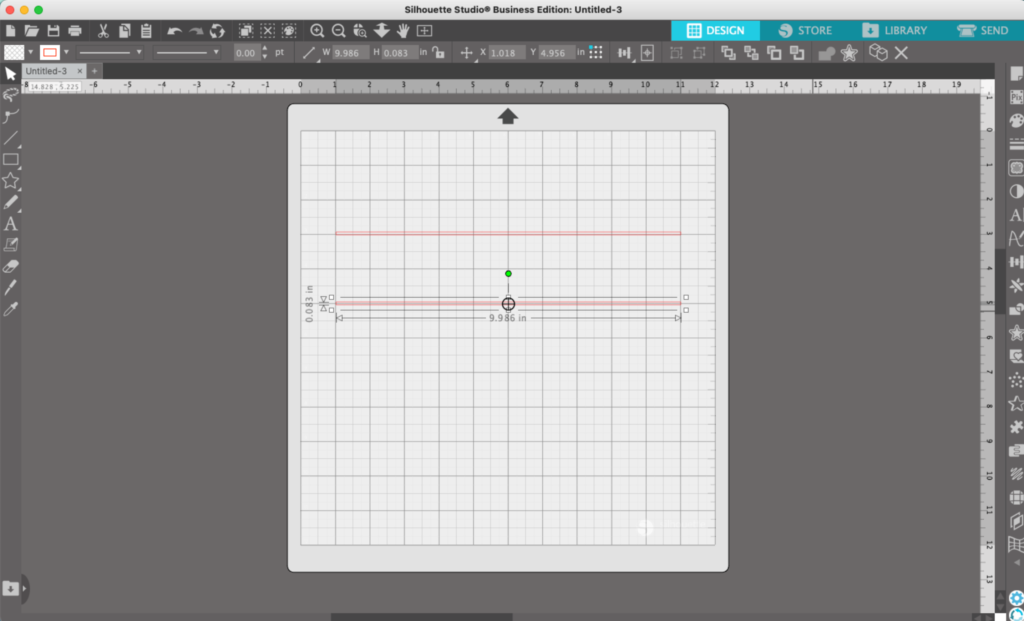
Task: Open the line thickness dropdown
Action: tap(187, 52)
